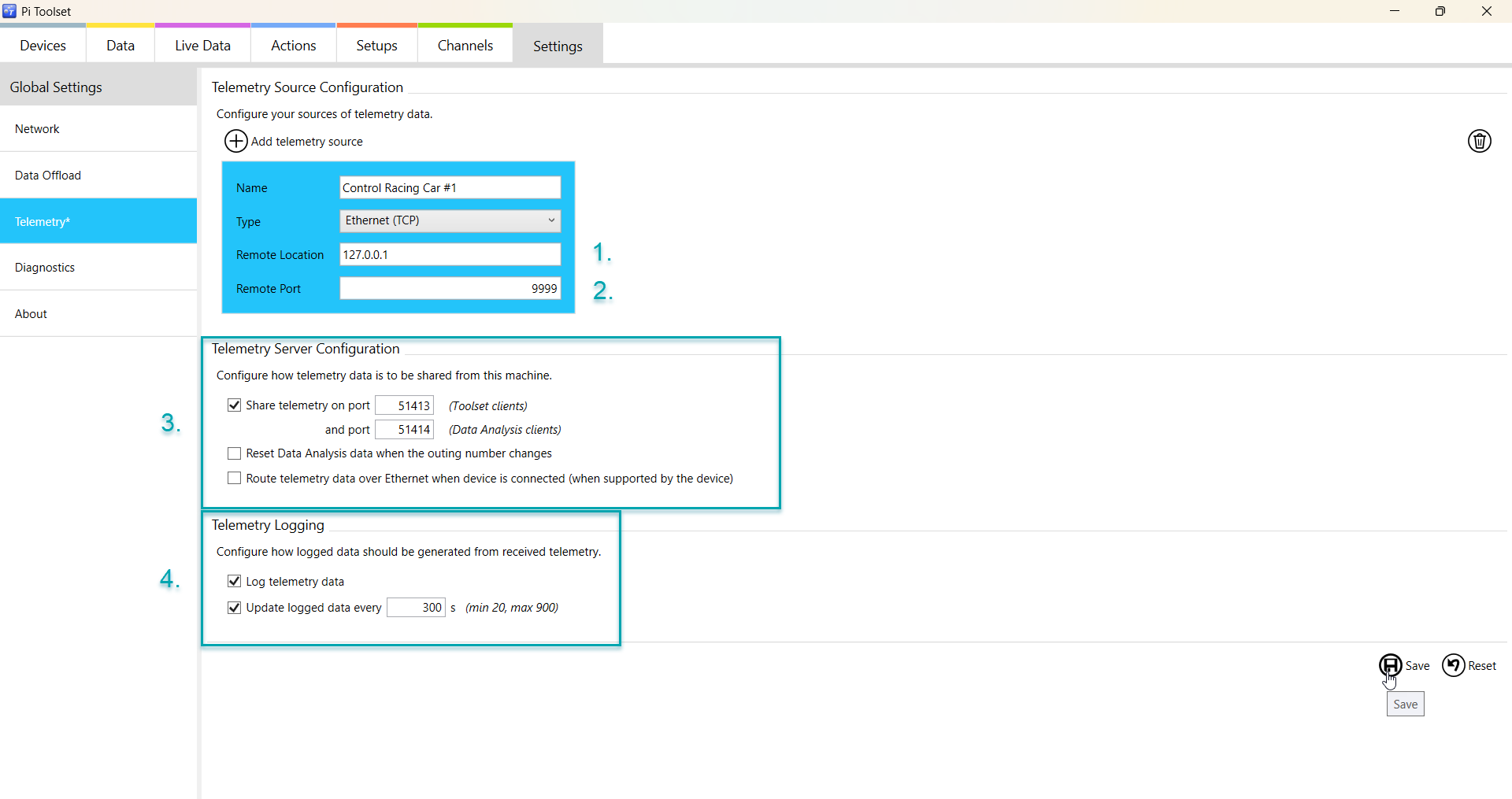Open Network settings in sidebar
Image resolution: width=1512 pixels, height=799 pixels.
(98, 128)
